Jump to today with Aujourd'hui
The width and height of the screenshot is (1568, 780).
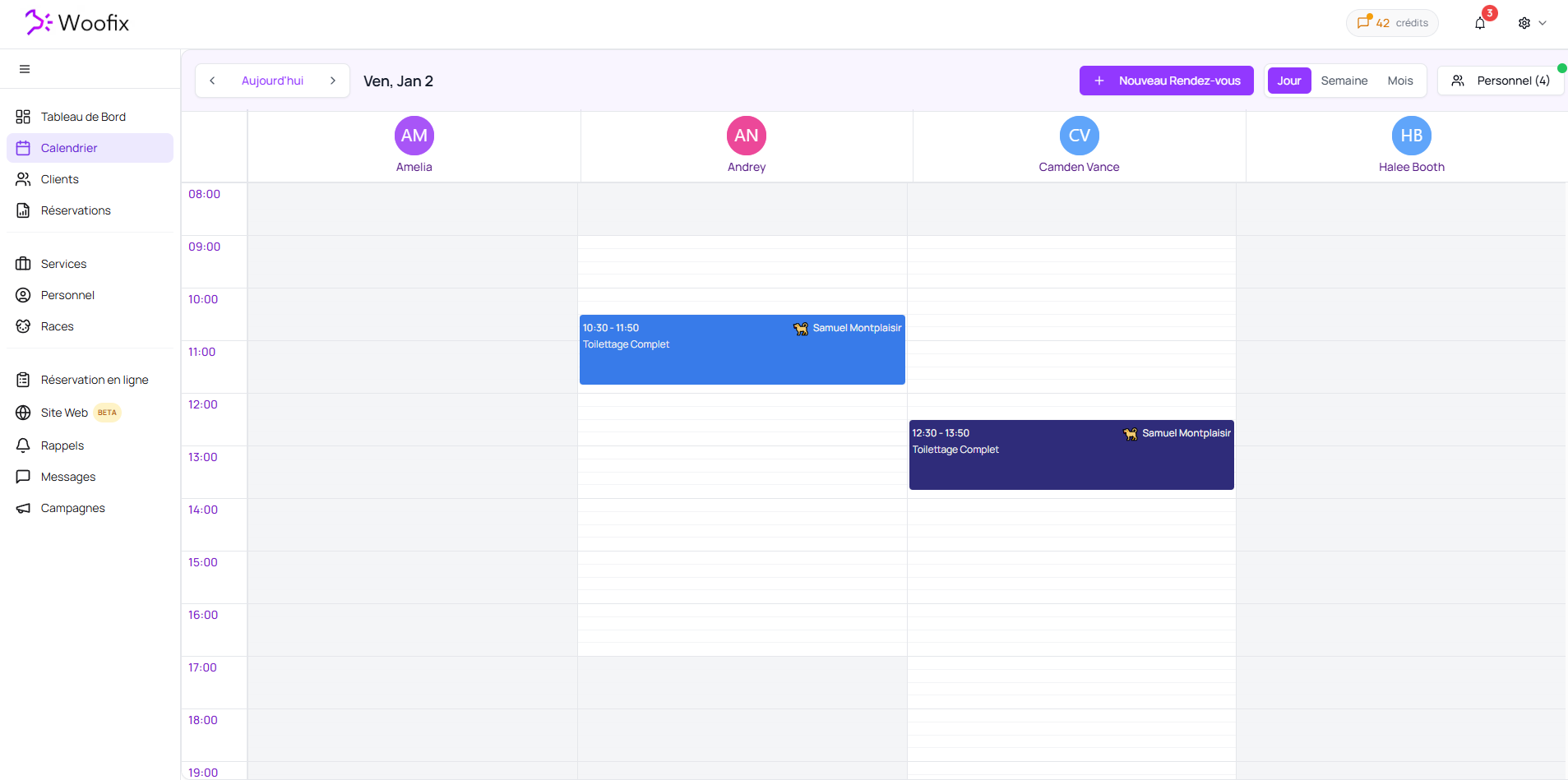(x=272, y=81)
